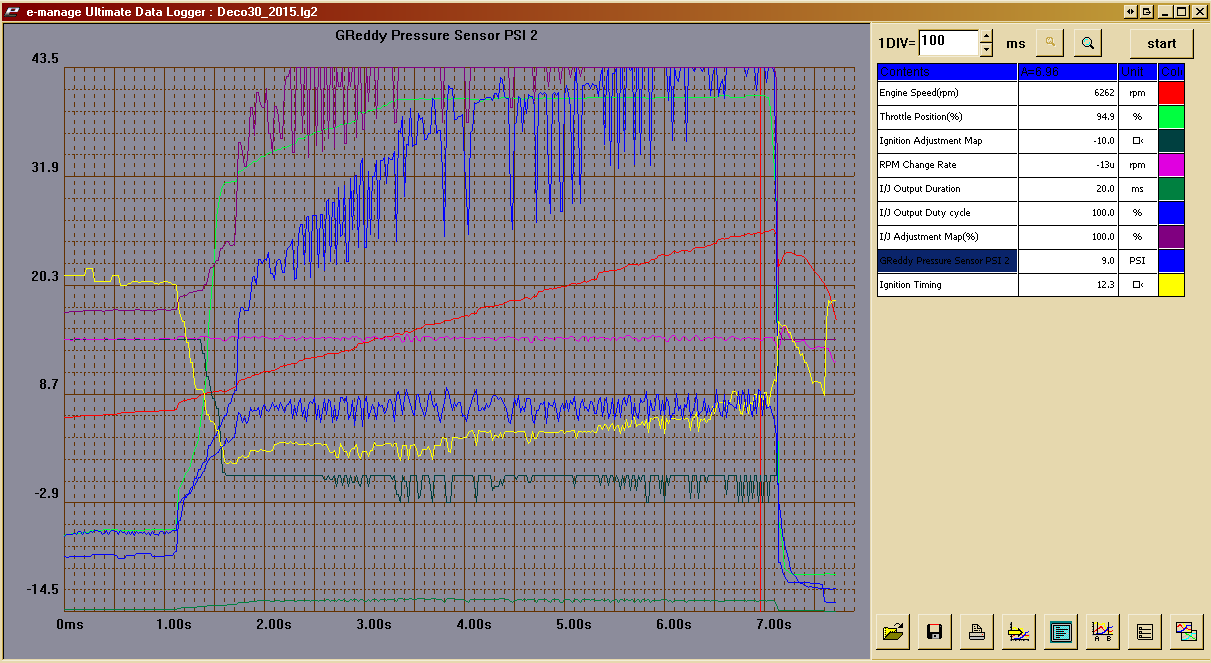Zoom in with the blue magnifier icon
The image size is (1211, 663).
click(1088, 43)
